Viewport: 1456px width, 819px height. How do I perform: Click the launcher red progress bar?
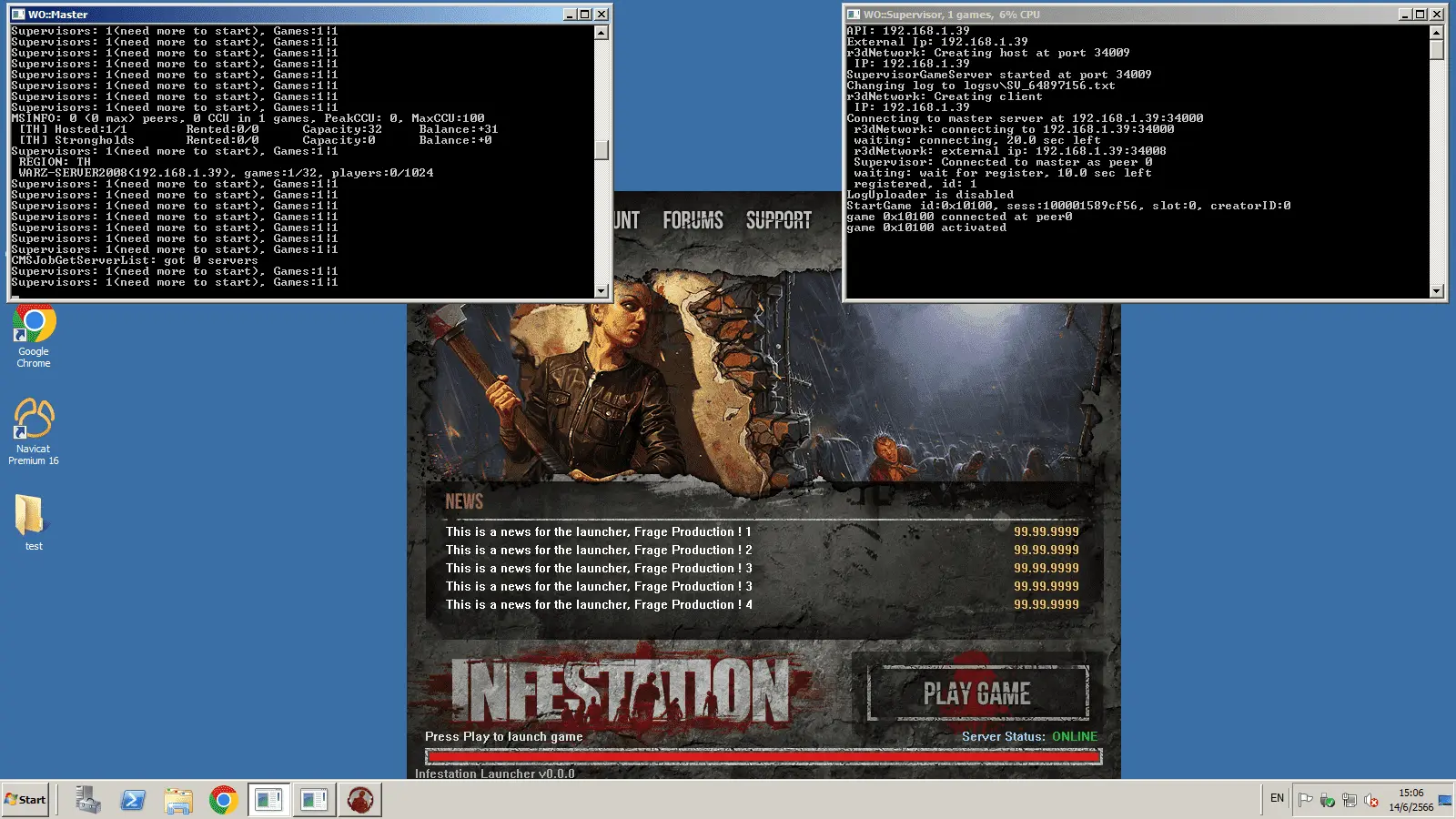[763, 756]
